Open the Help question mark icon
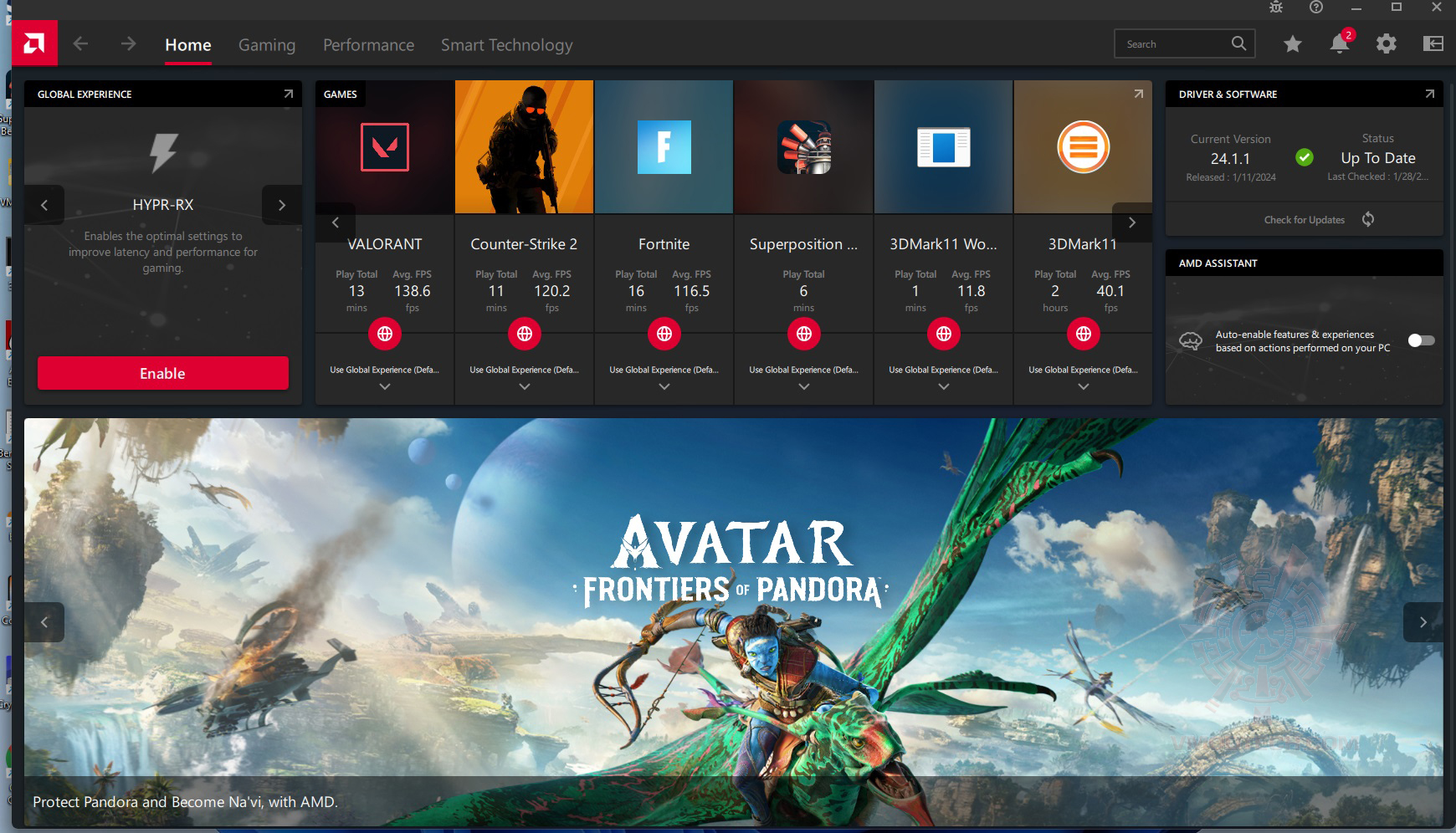 point(1316,8)
